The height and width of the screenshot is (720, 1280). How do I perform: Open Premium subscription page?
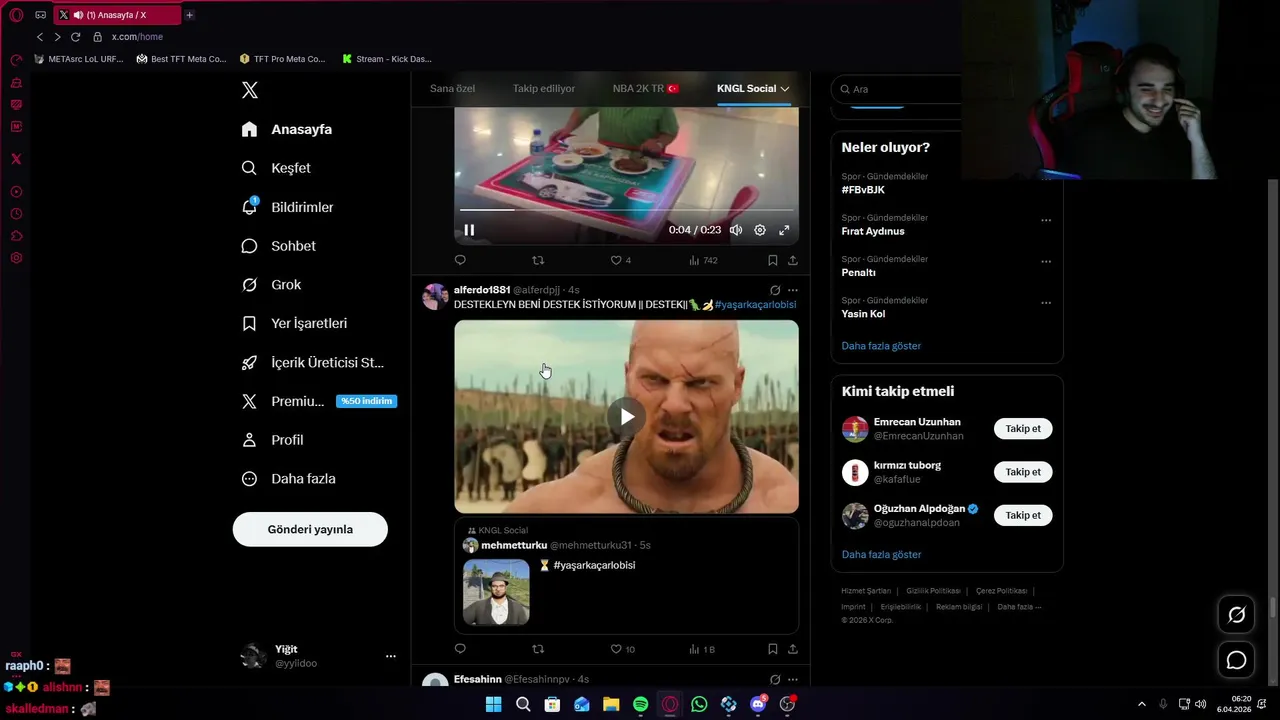pyautogui.click(x=319, y=401)
